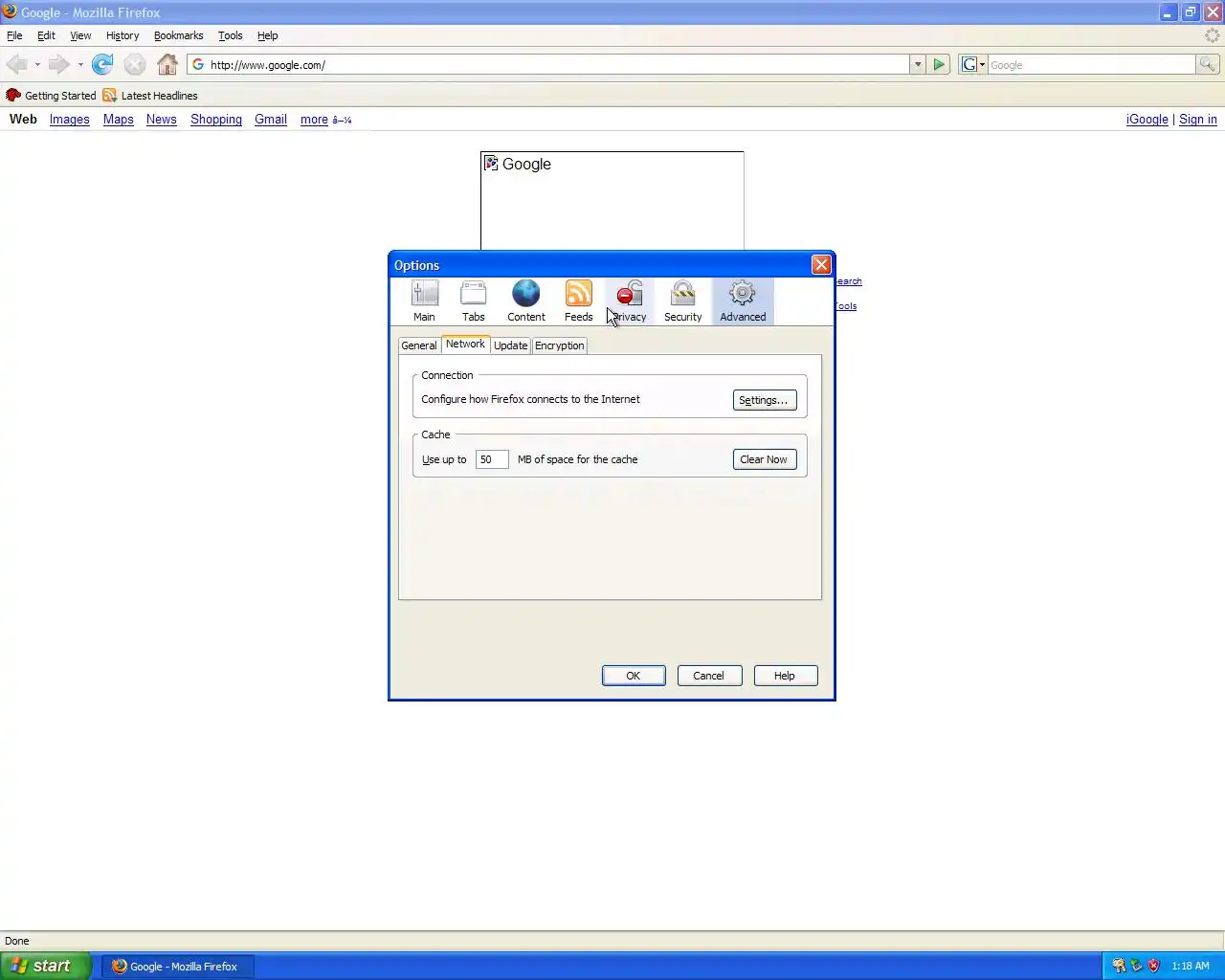Screen dimensions: 1225x980
Task: Open the History menu
Action: pyautogui.click(x=122, y=35)
